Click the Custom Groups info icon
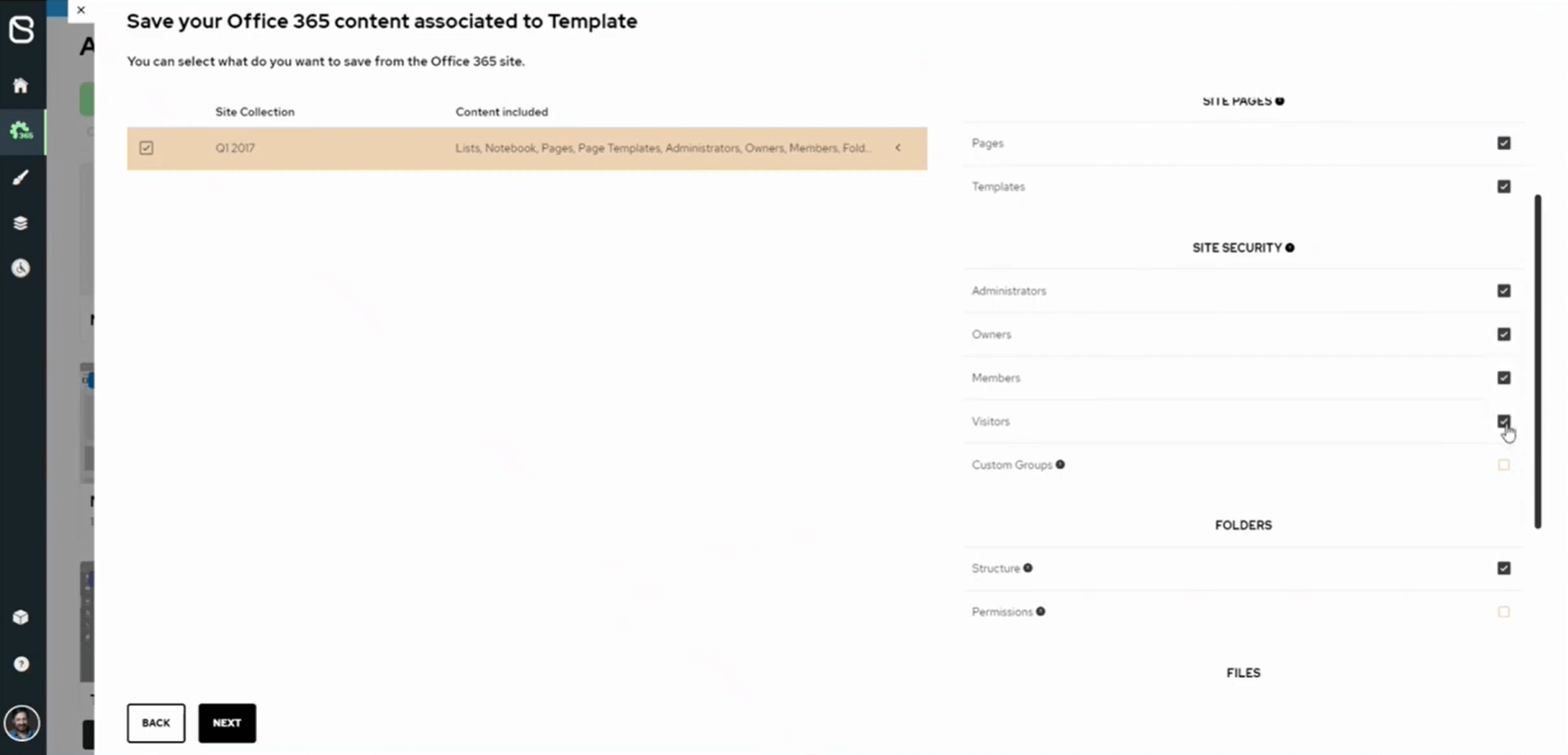The height and width of the screenshot is (755, 1568). pyautogui.click(x=1060, y=464)
